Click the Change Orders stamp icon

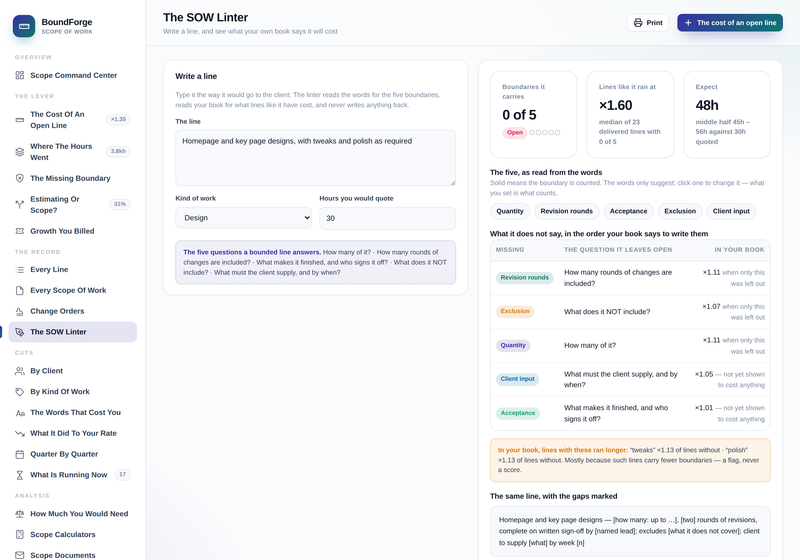[19, 311]
